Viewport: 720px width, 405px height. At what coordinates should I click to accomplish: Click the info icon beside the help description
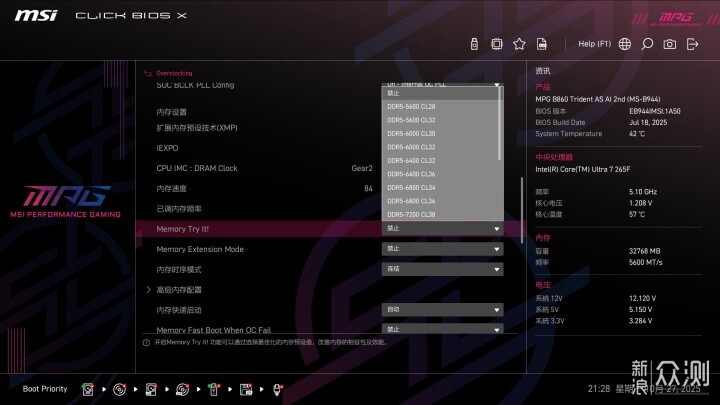(x=146, y=343)
